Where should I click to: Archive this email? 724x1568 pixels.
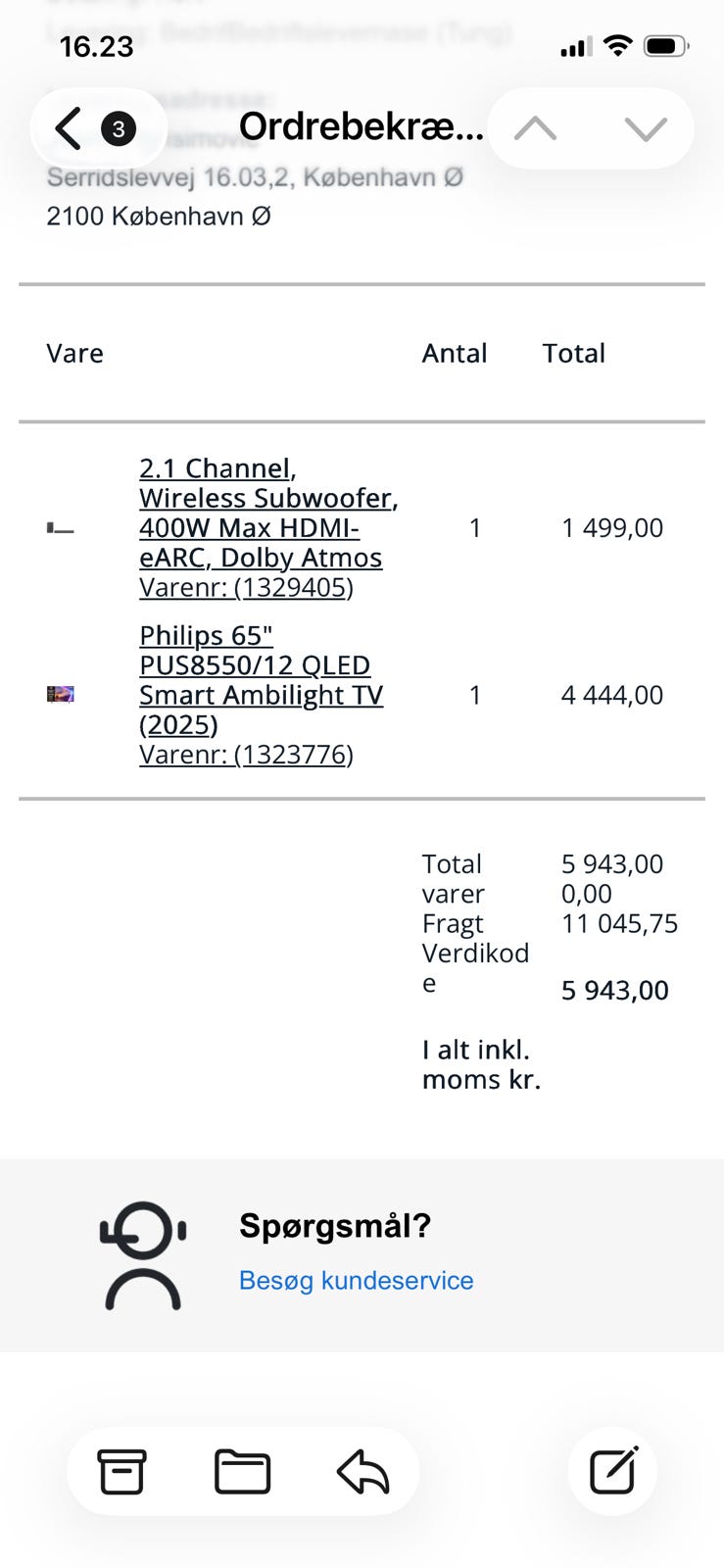coord(121,1471)
